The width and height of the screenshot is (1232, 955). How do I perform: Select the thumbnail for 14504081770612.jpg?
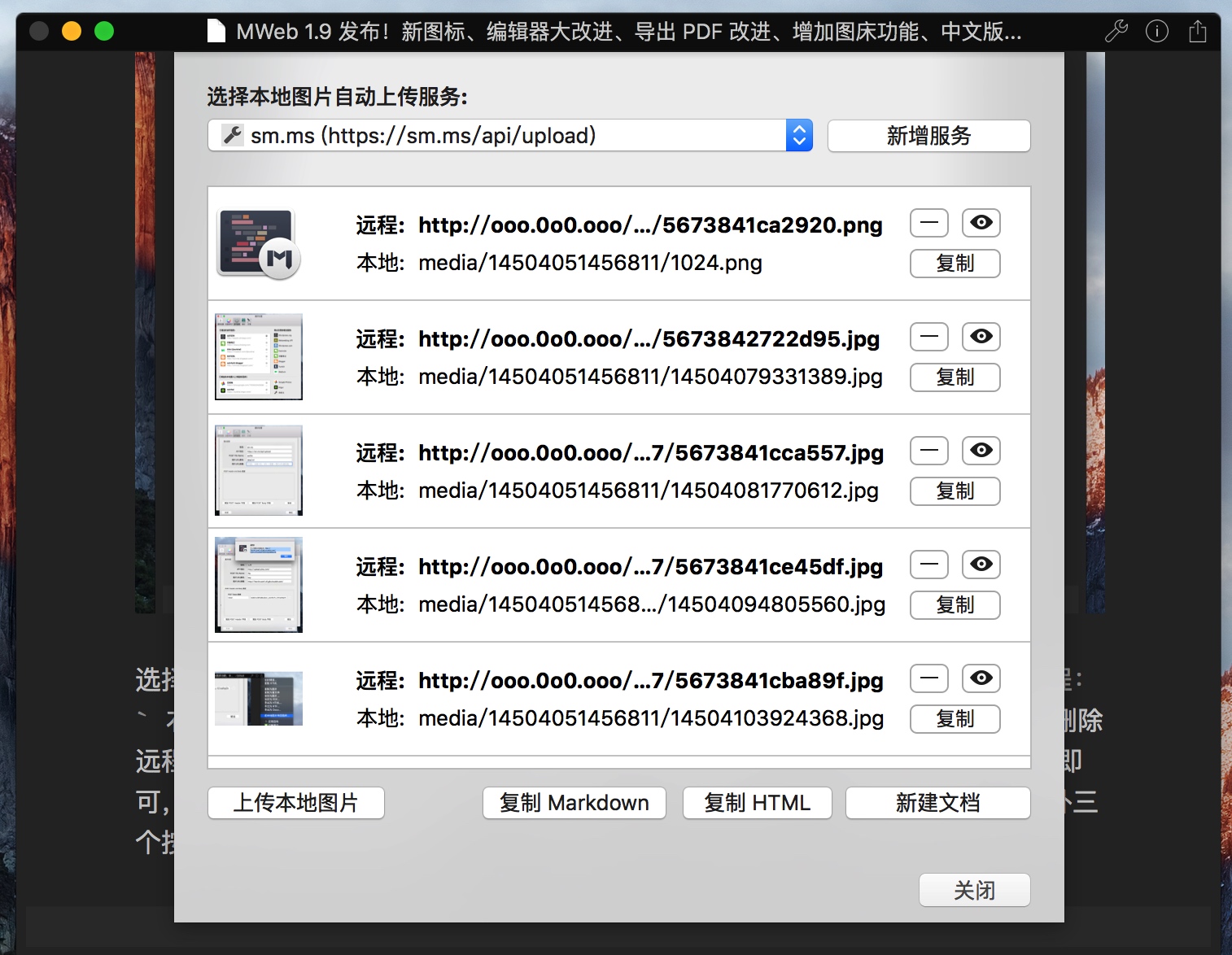(x=259, y=471)
